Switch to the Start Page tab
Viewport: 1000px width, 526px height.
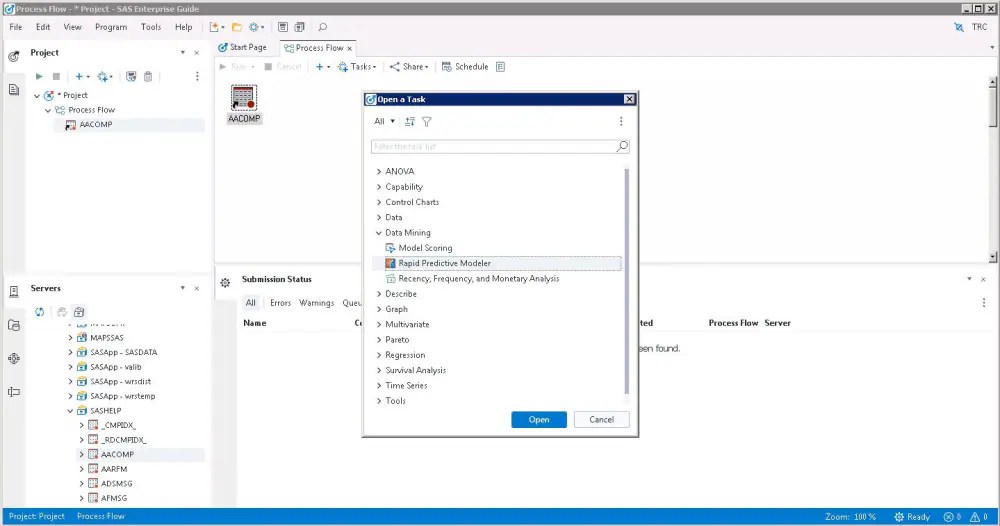tap(242, 47)
